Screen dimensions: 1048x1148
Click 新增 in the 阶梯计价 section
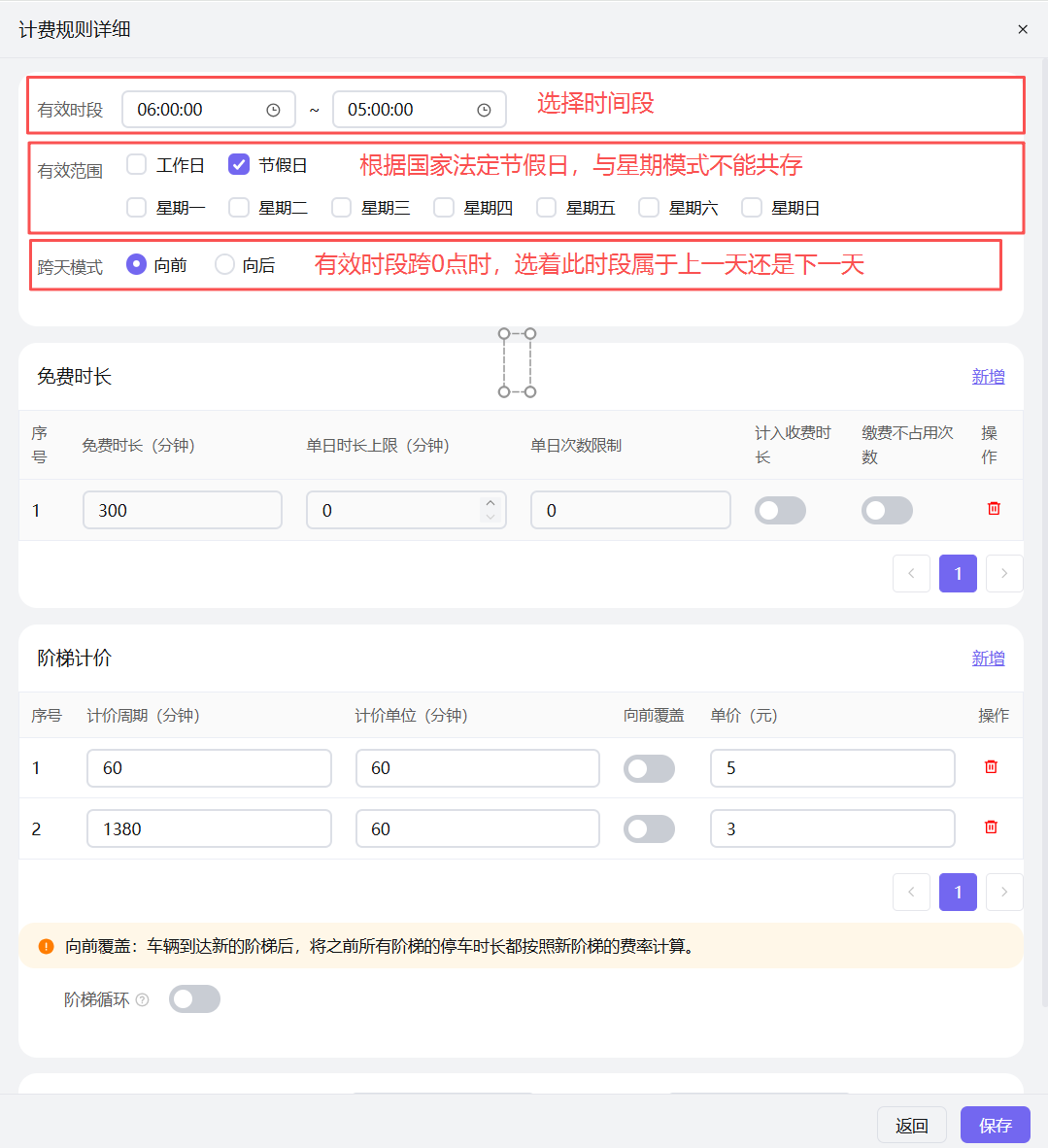point(988,658)
